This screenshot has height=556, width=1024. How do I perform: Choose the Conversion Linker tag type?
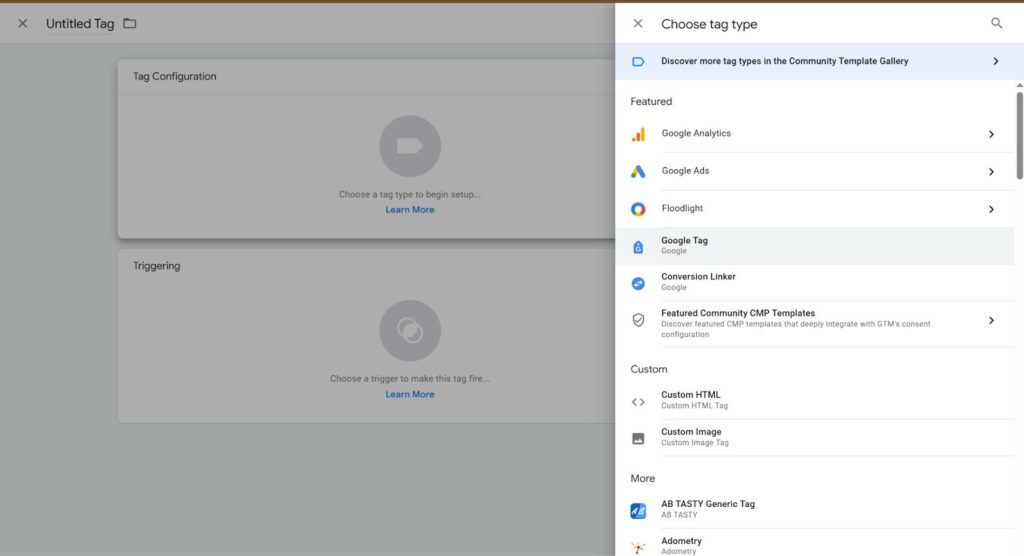tap(815, 282)
